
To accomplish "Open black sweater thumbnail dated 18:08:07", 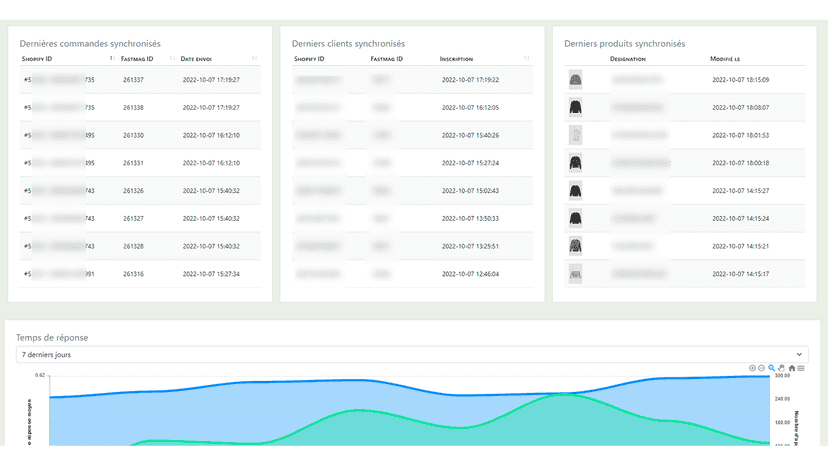I will pyautogui.click(x=576, y=107).
